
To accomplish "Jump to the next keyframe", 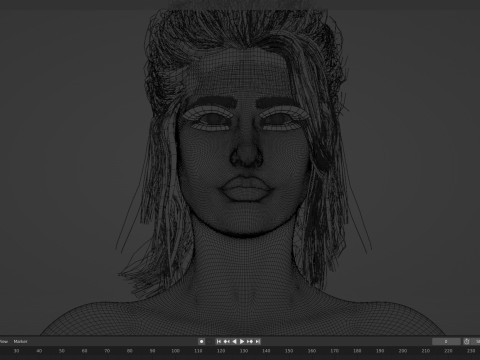I will [x=250, y=341].
